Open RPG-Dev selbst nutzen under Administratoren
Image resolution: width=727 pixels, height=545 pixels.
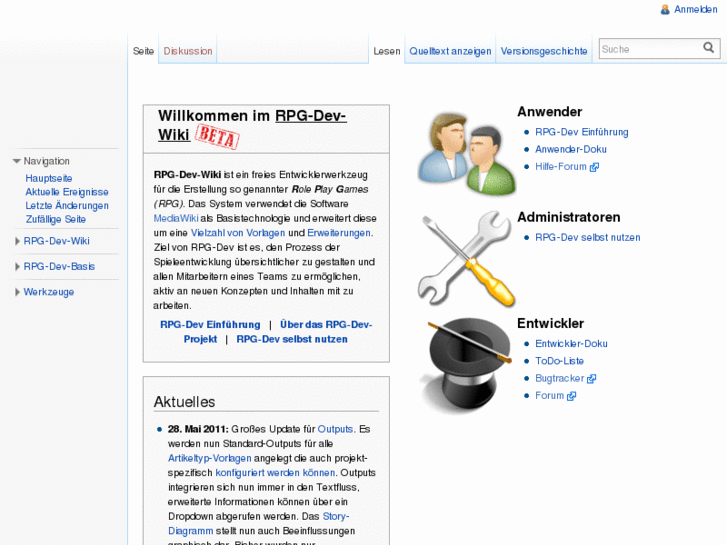click(587, 237)
